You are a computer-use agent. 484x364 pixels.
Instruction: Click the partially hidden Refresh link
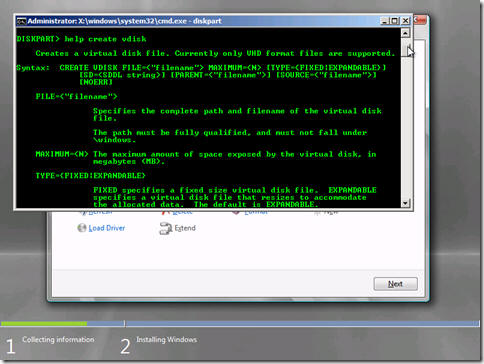100,212
